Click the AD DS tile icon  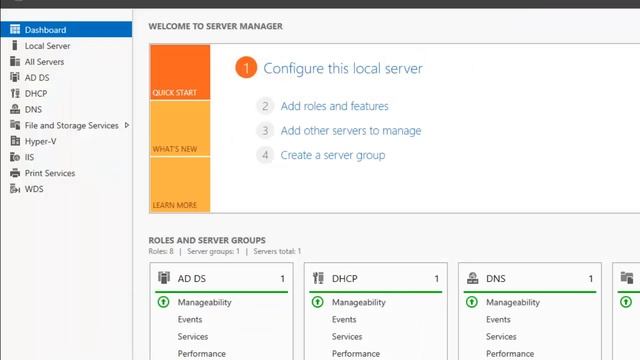tap(164, 278)
